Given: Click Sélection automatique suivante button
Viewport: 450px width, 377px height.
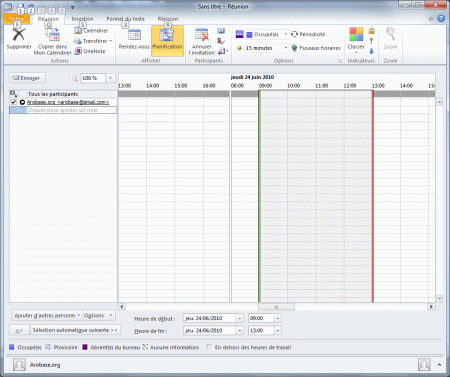Looking at the screenshot, I should click(x=75, y=330).
